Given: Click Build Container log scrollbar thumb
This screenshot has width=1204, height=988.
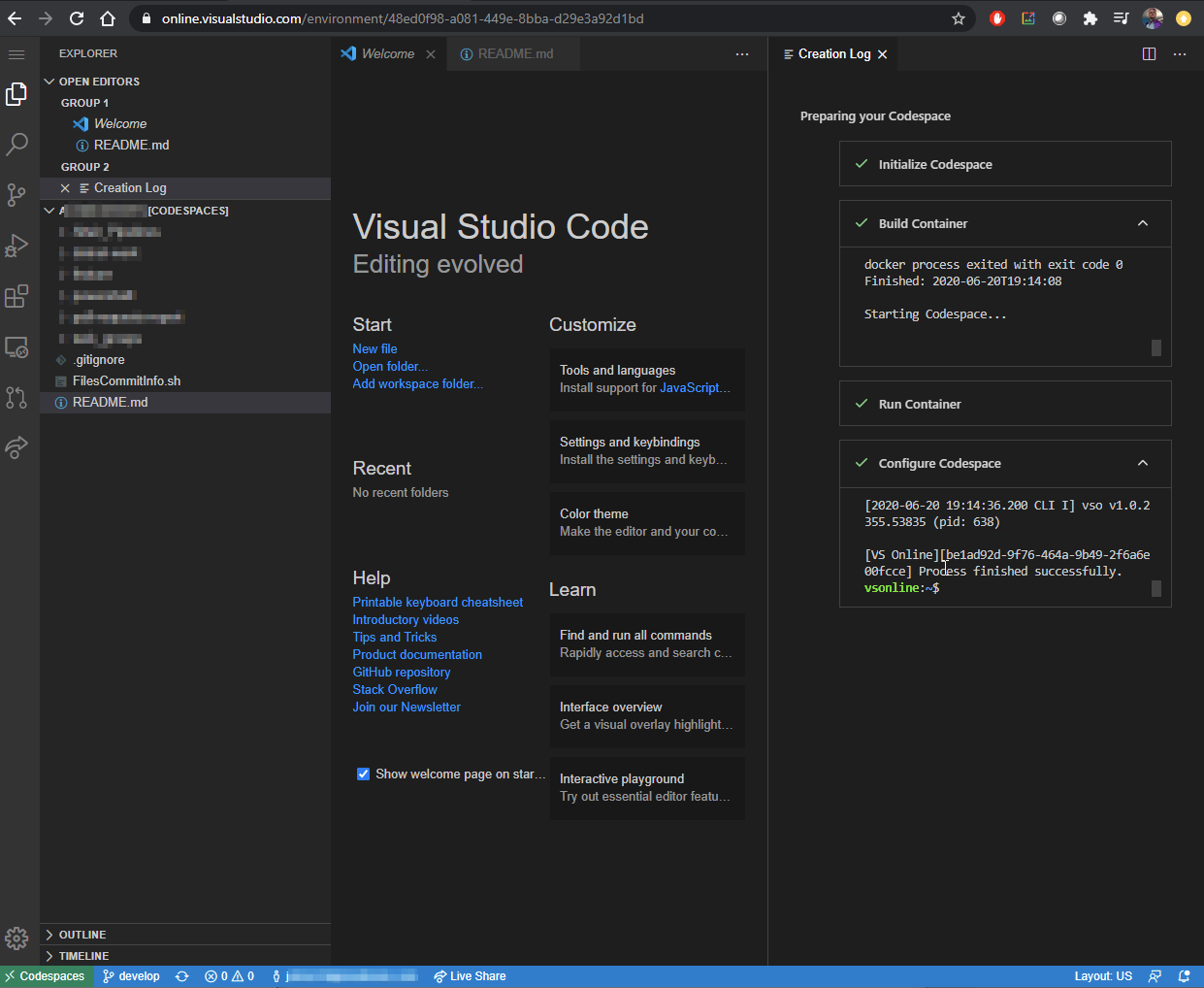Looking at the screenshot, I should (1155, 347).
